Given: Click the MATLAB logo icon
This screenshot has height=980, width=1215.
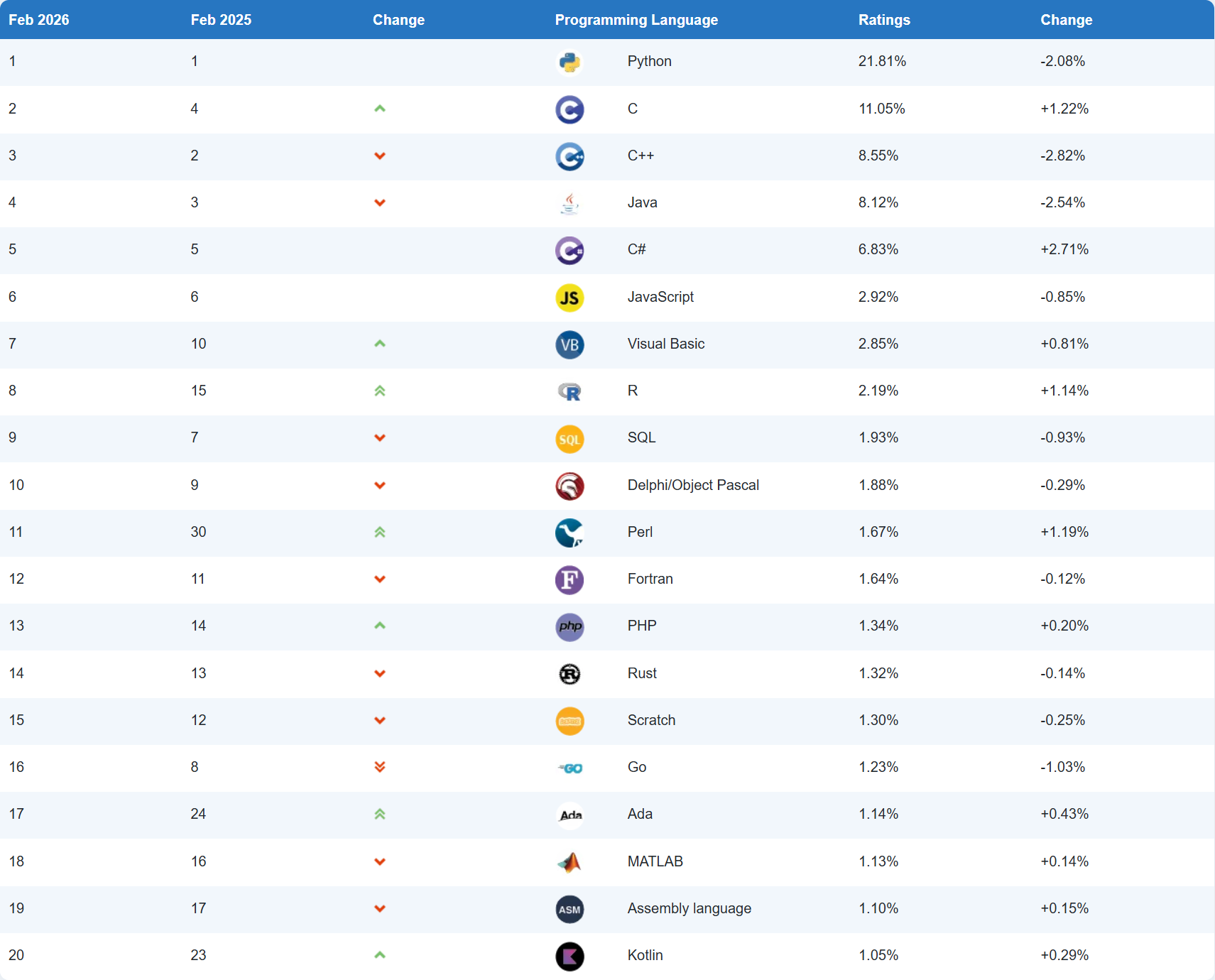Looking at the screenshot, I should (570, 862).
